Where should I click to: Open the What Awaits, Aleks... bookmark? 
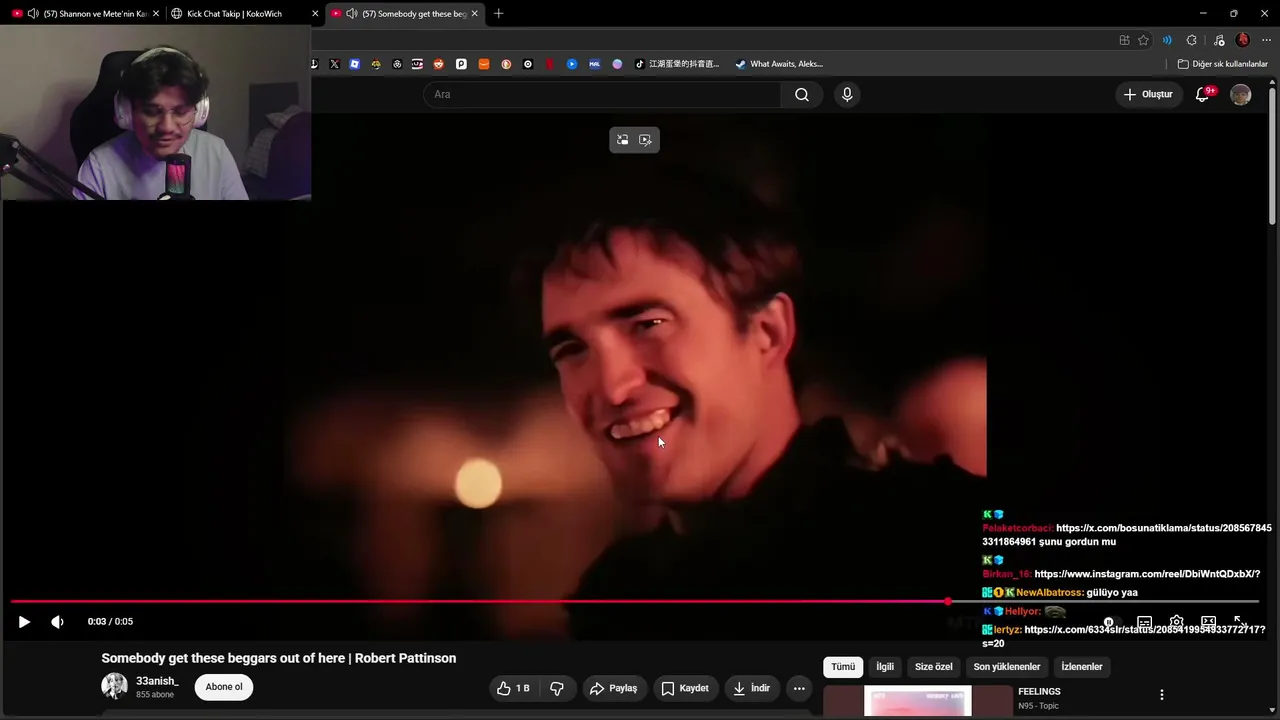click(779, 64)
